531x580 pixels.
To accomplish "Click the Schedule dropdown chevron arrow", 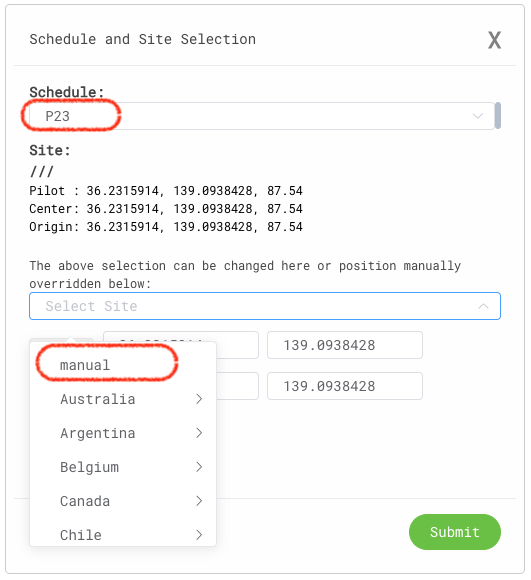I will 477,116.
